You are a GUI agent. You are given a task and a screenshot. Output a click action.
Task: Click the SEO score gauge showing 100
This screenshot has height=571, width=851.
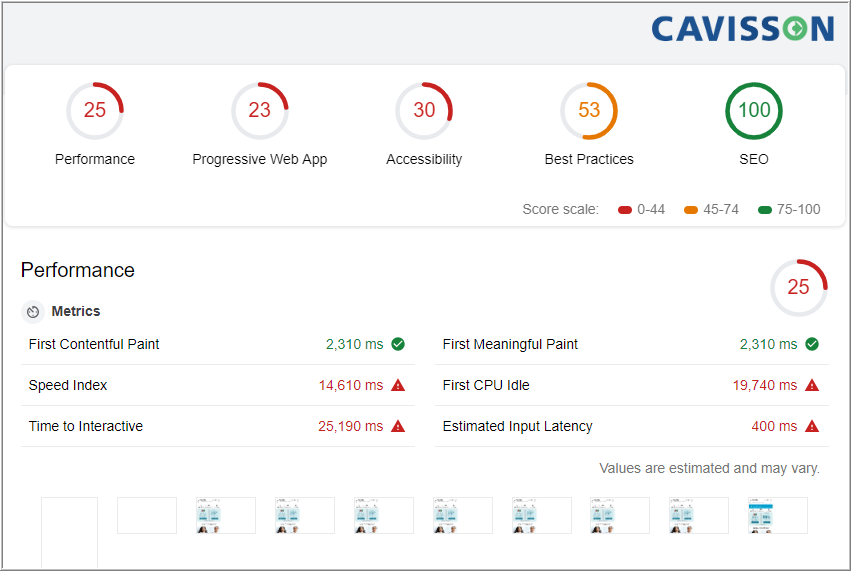(x=753, y=111)
